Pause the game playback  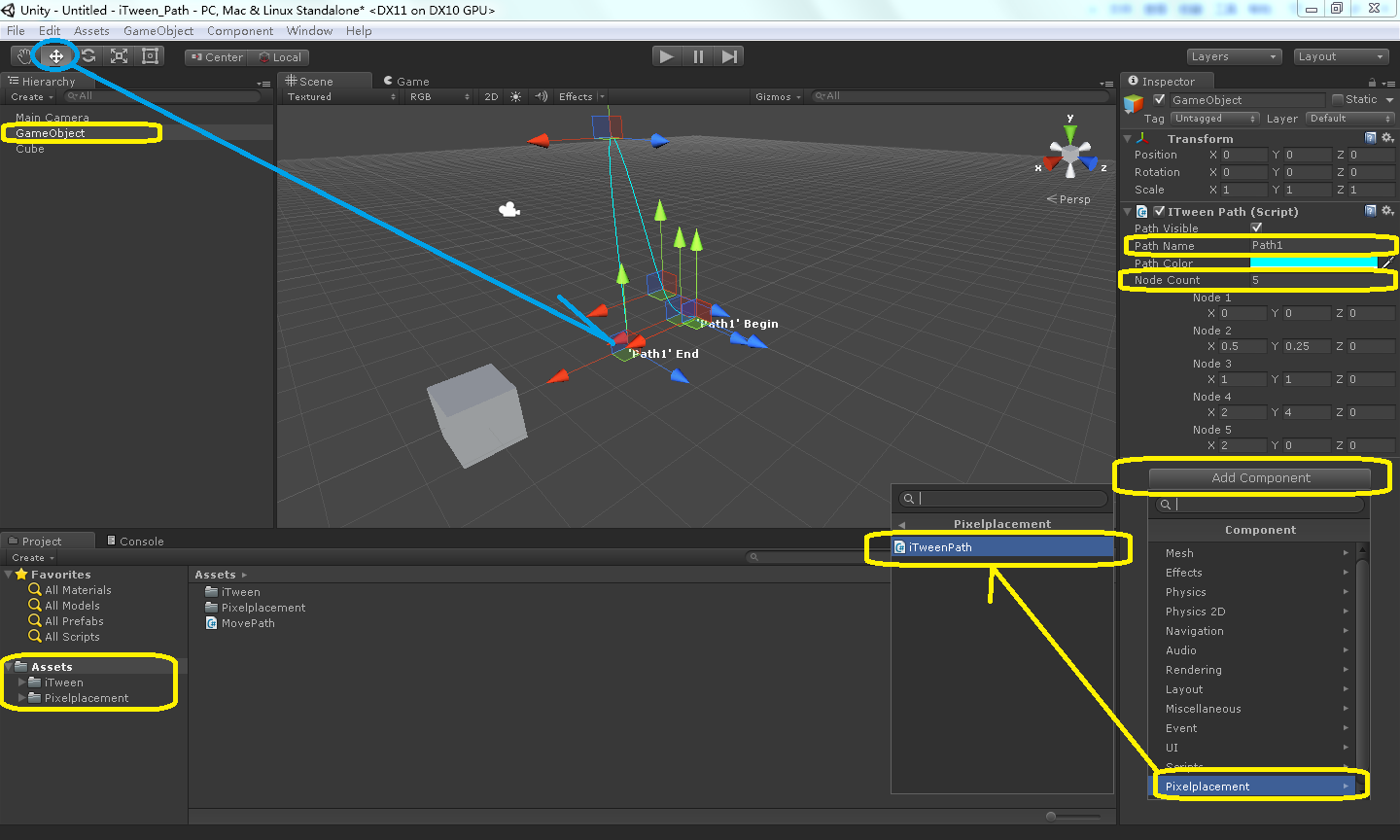pos(698,56)
